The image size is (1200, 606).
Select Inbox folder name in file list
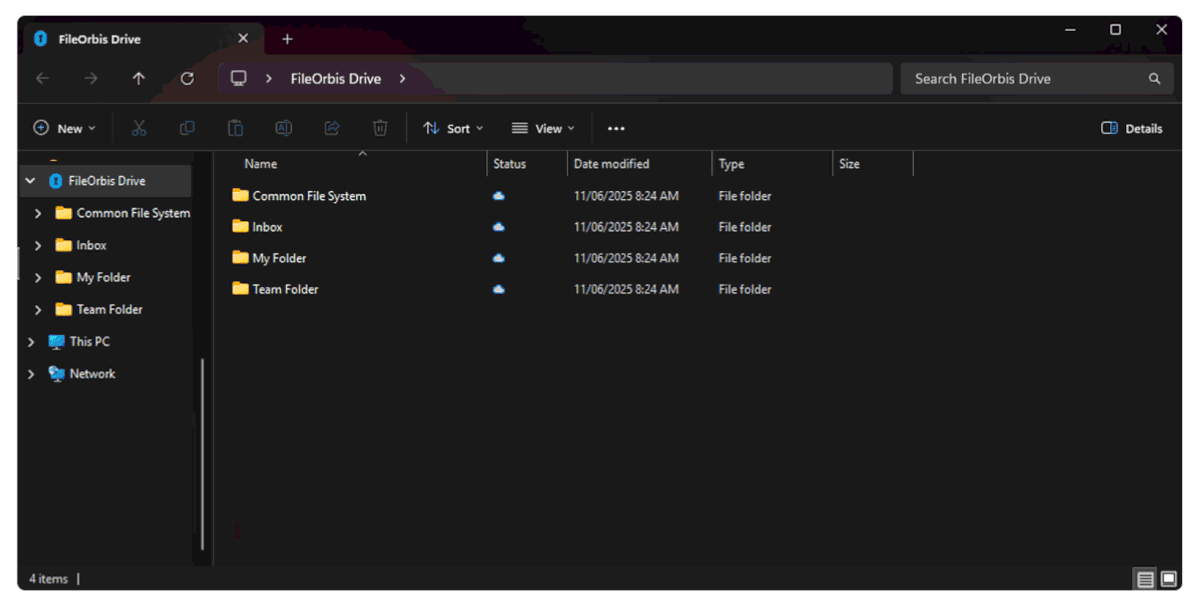[267, 227]
